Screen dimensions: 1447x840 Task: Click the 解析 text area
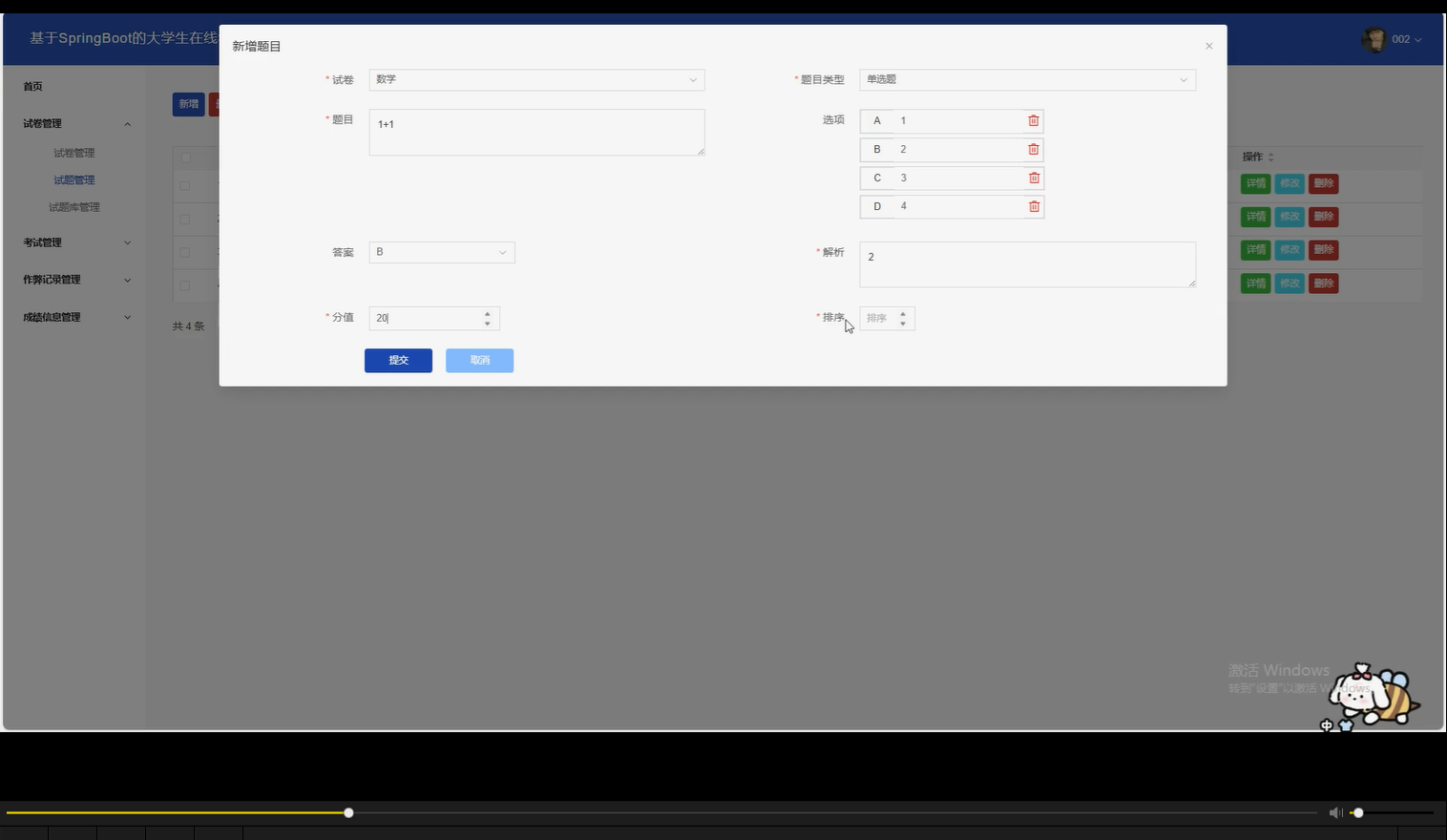pos(1027,264)
